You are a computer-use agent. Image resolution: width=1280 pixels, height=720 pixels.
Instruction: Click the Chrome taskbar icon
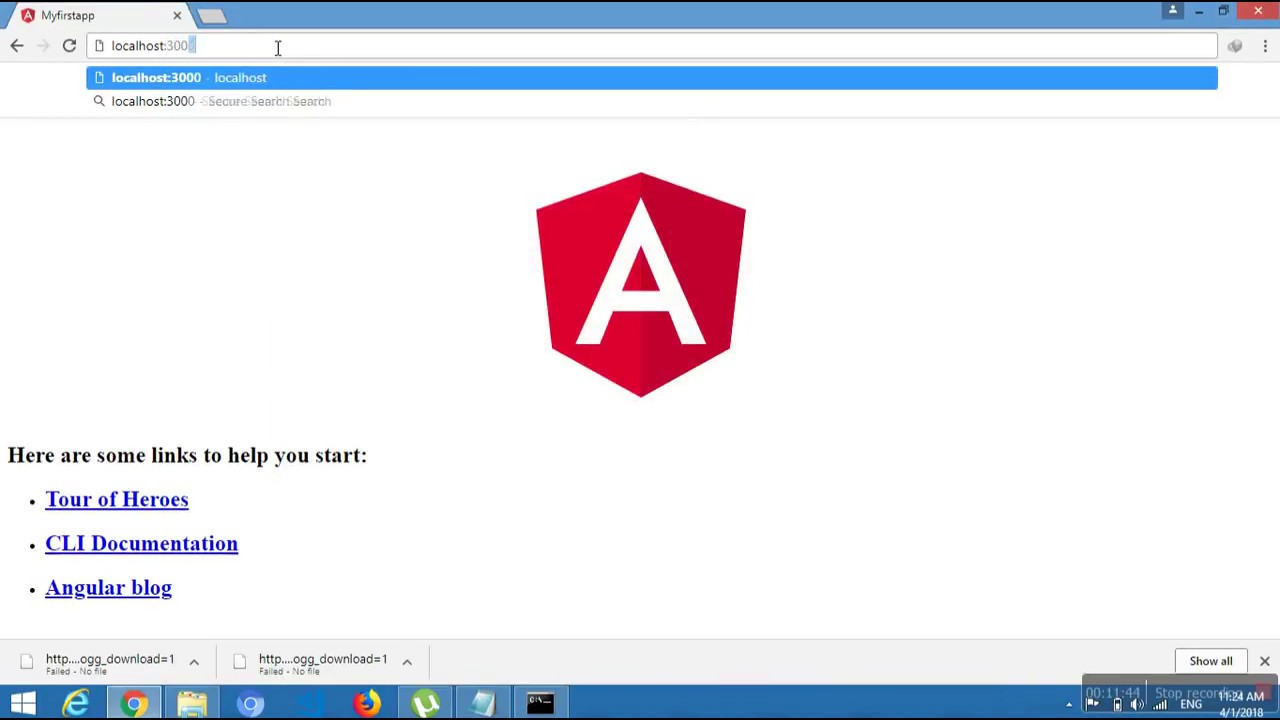[x=134, y=703]
